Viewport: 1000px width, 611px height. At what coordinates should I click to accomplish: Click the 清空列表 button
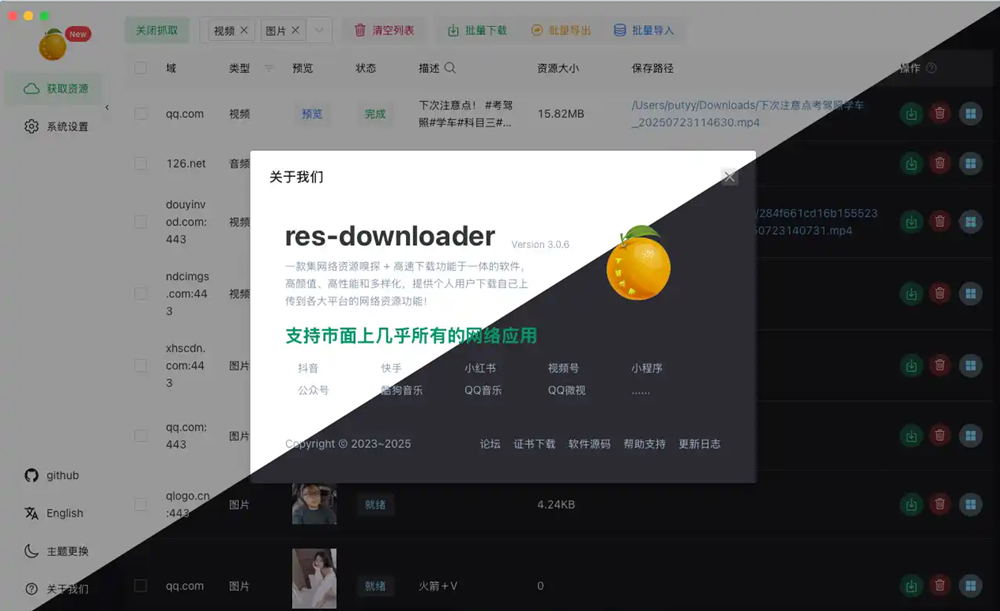click(384, 31)
